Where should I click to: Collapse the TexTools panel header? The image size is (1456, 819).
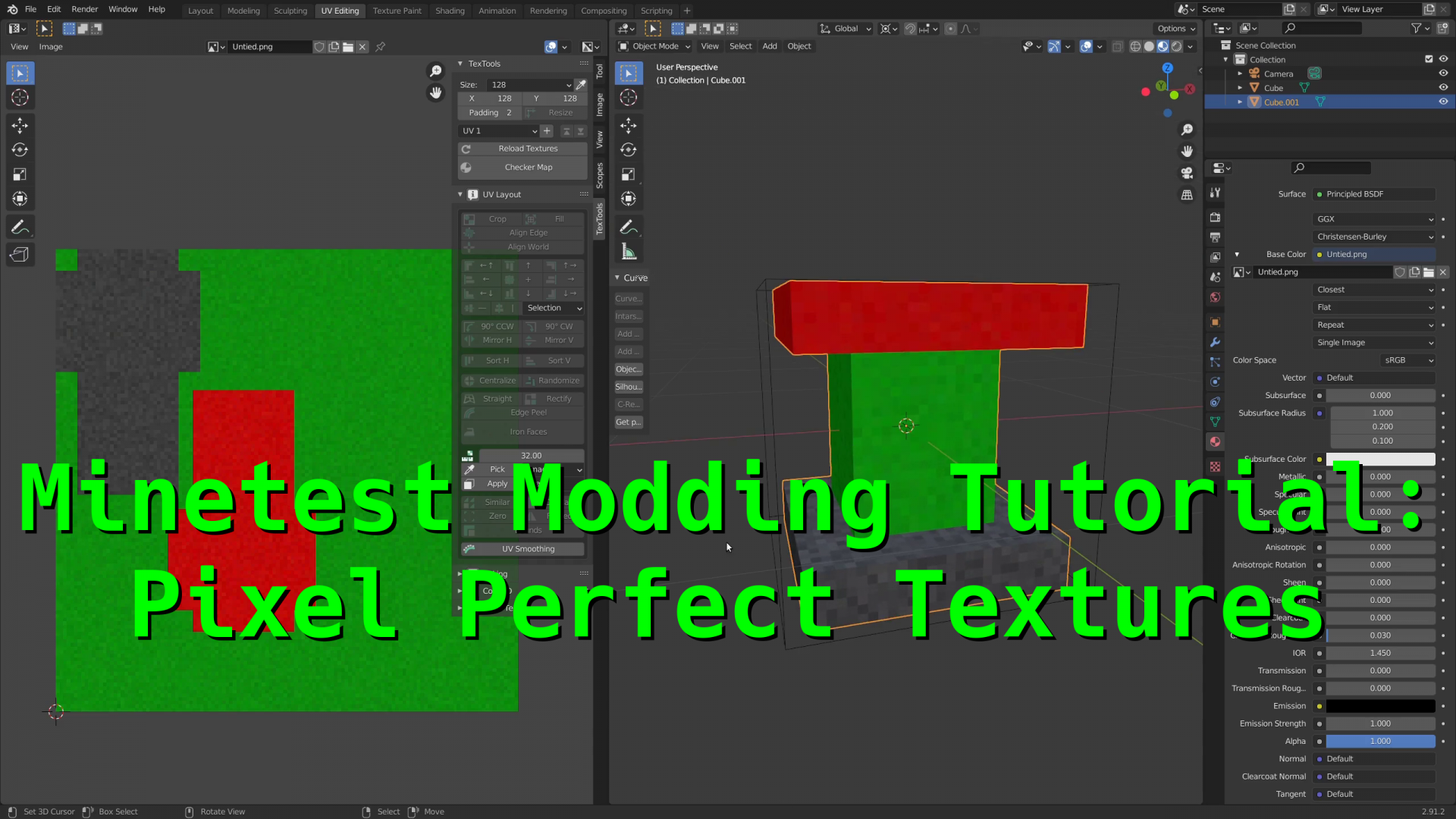pyautogui.click(x=483, y=64)
